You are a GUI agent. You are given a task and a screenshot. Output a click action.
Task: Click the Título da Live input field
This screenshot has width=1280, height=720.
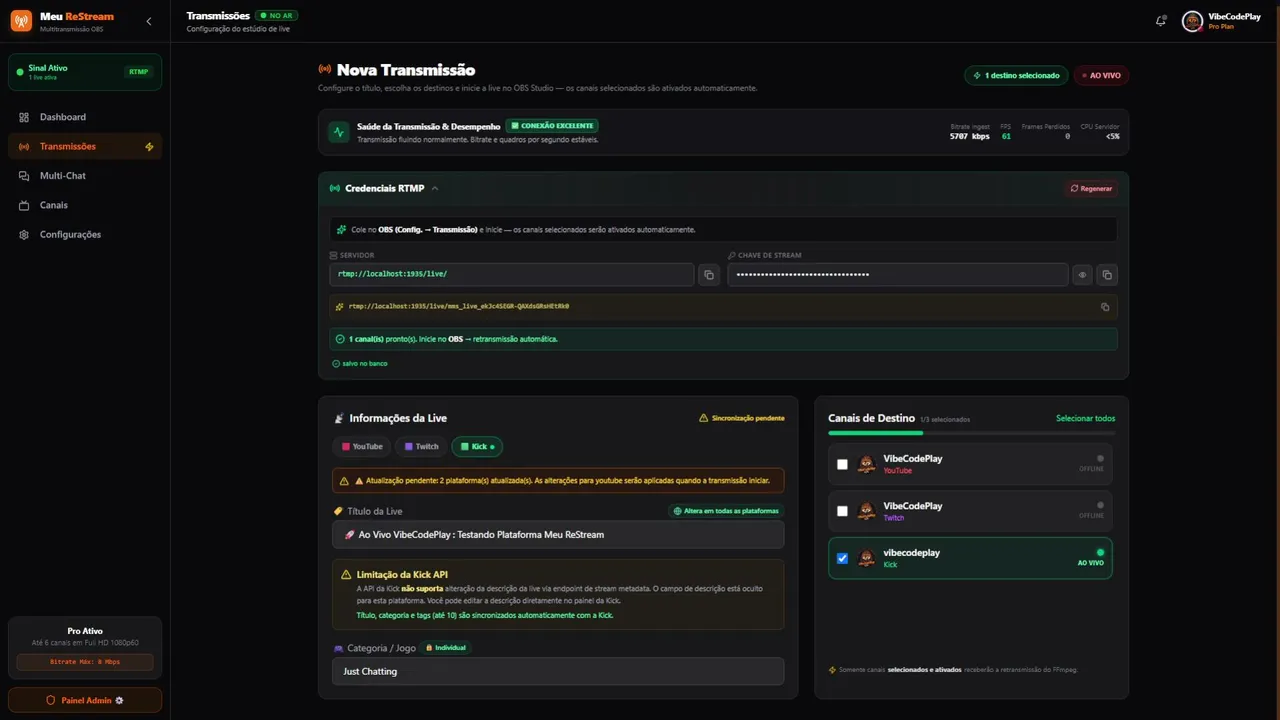558,534
